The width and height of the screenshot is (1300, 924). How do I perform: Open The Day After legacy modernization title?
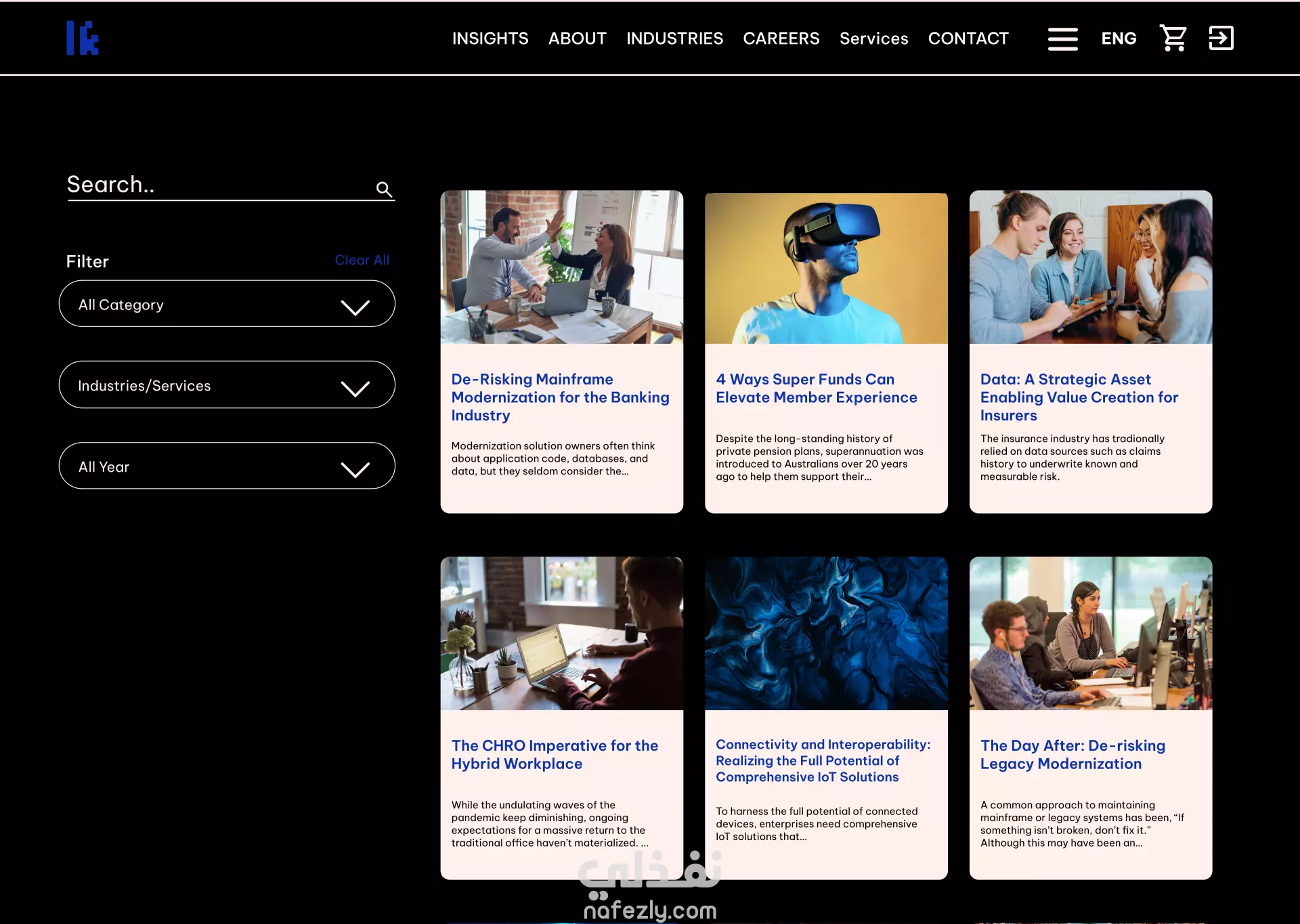click(x=1072, y=755)
